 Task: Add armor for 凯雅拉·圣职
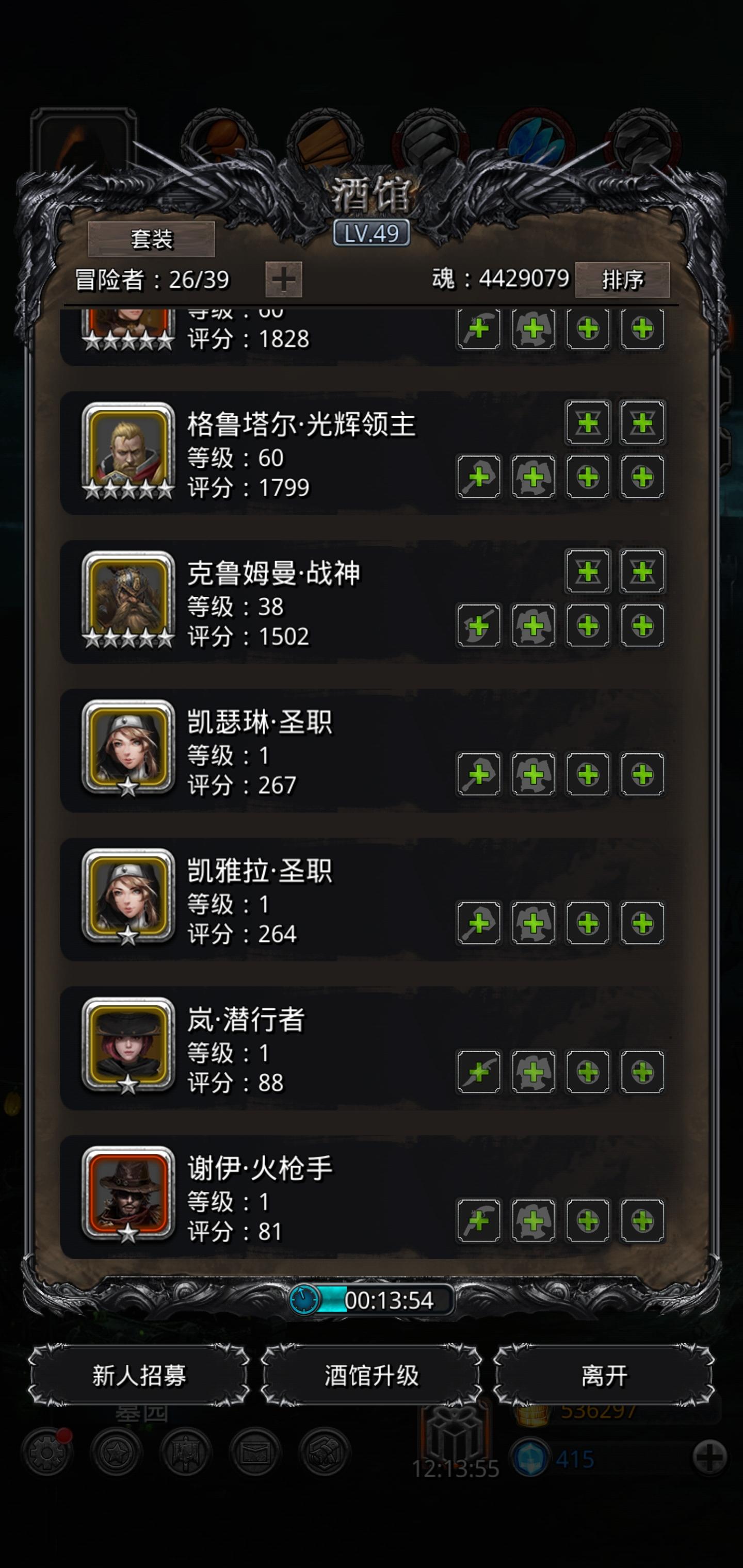coord(533,923)
